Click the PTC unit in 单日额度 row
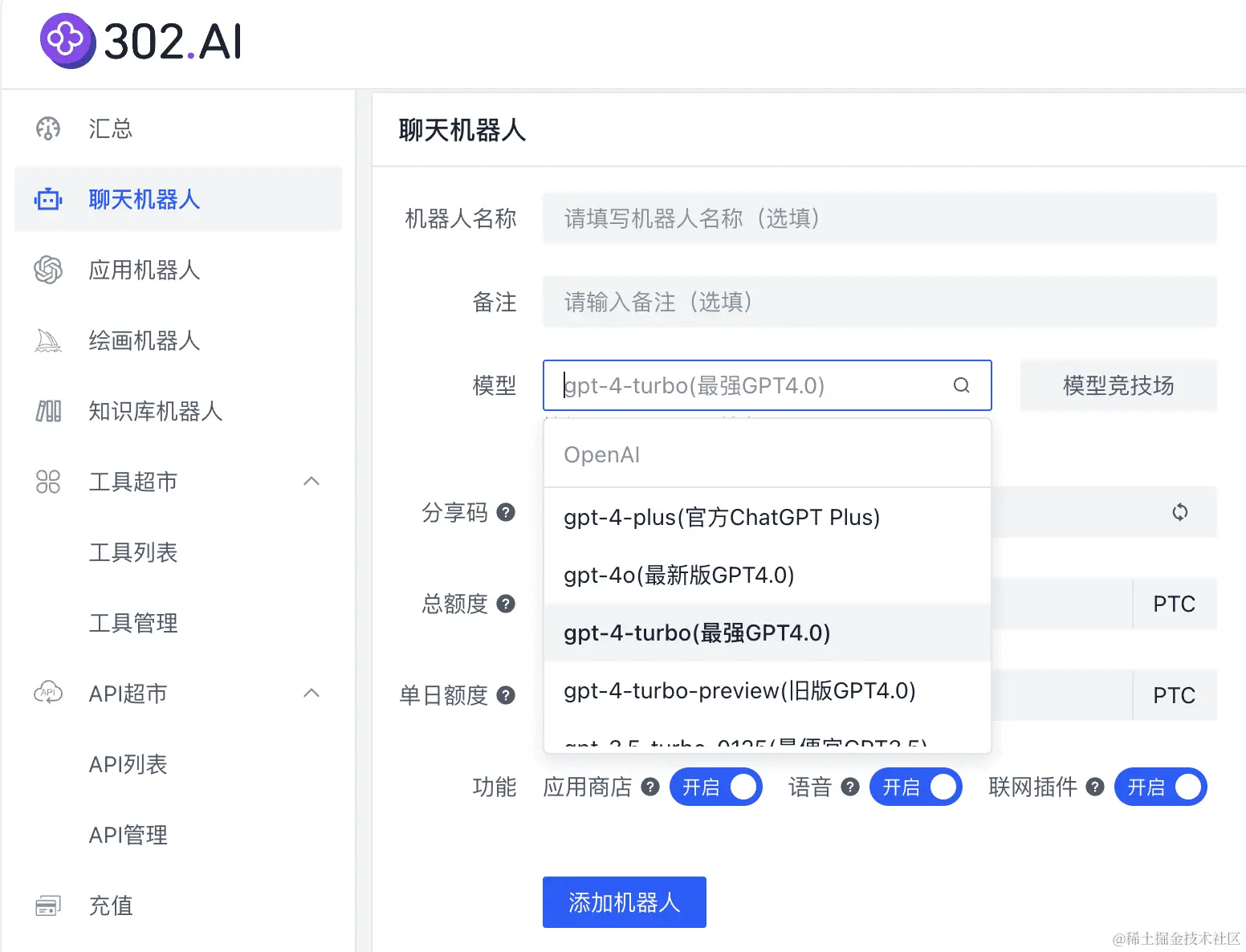Viewport: 1246px width, 952px height. click(1175, 695)
